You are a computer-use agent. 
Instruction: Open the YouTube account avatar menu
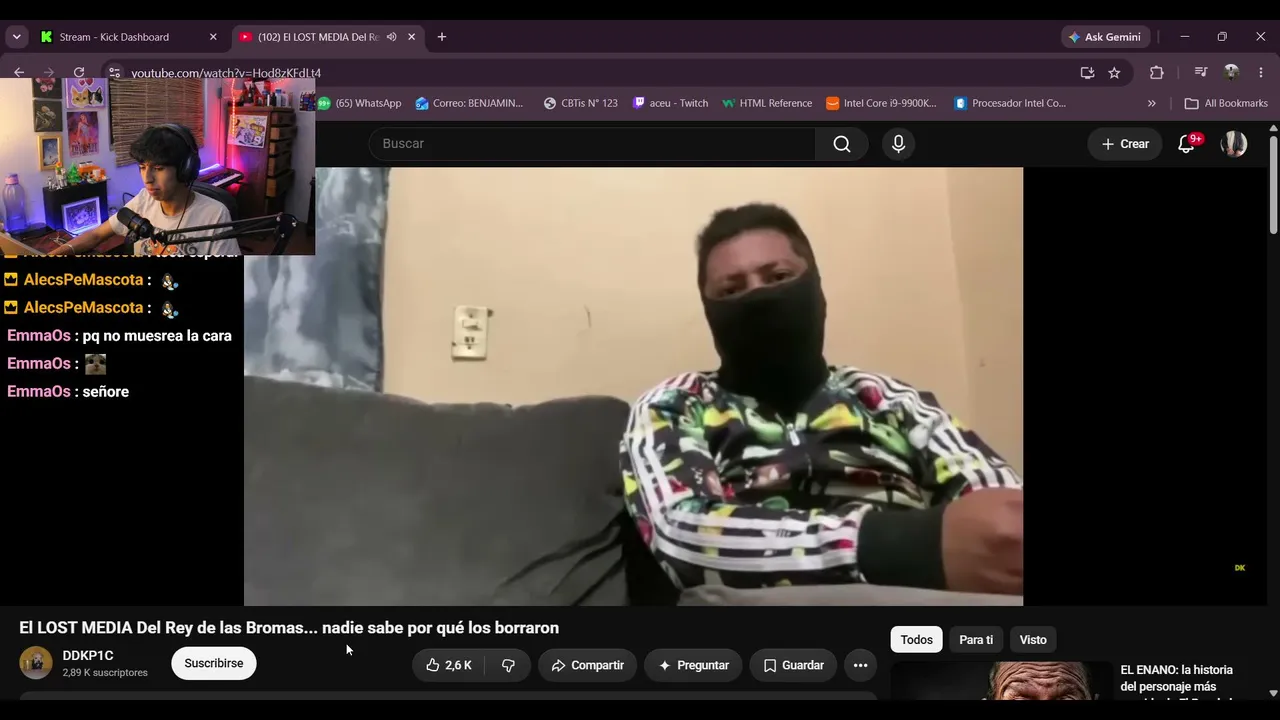[x=1234, y=144]
